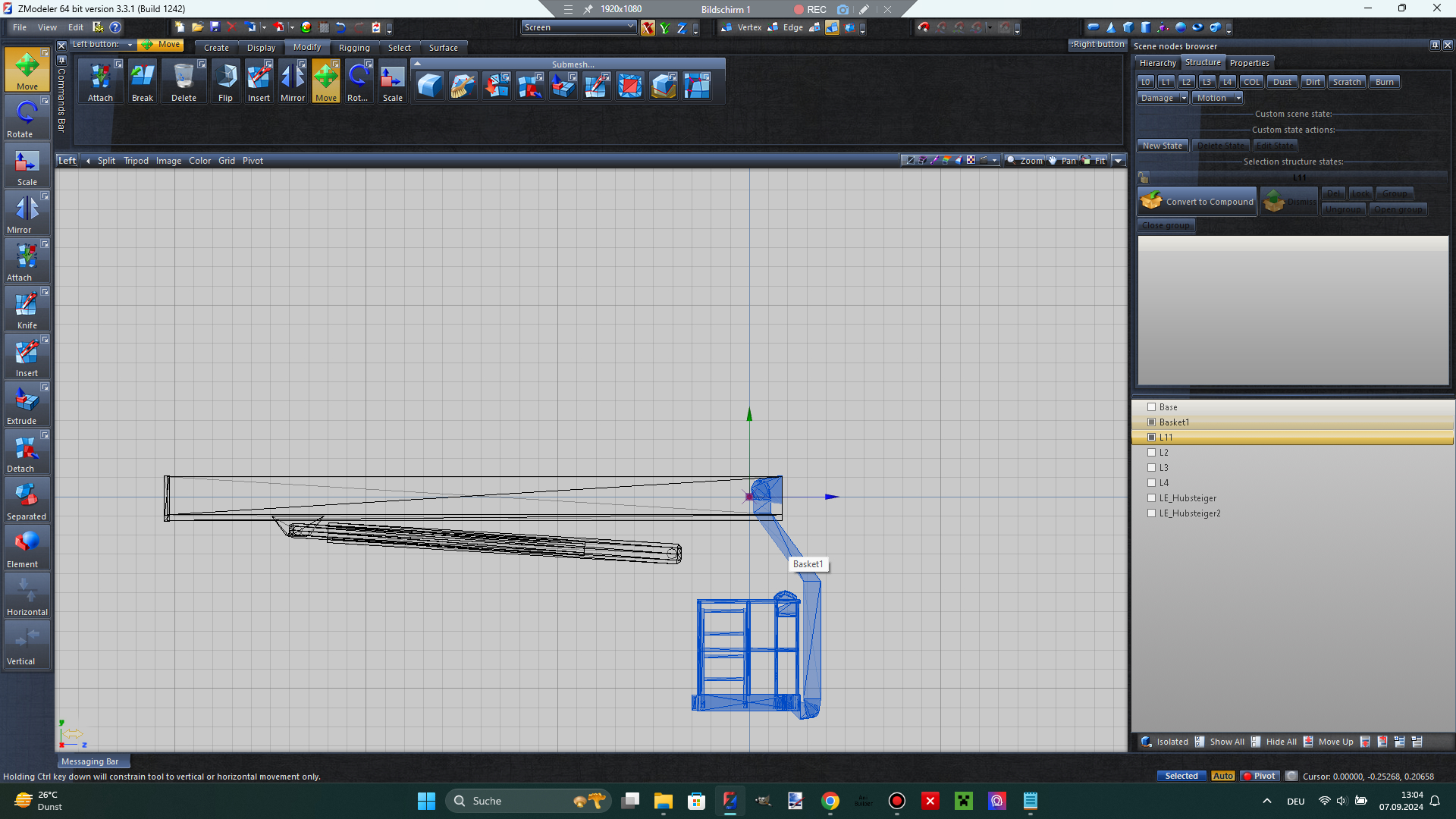
Task: Enable the L2 node checkbox
Action: click(x=1151, y=453)
